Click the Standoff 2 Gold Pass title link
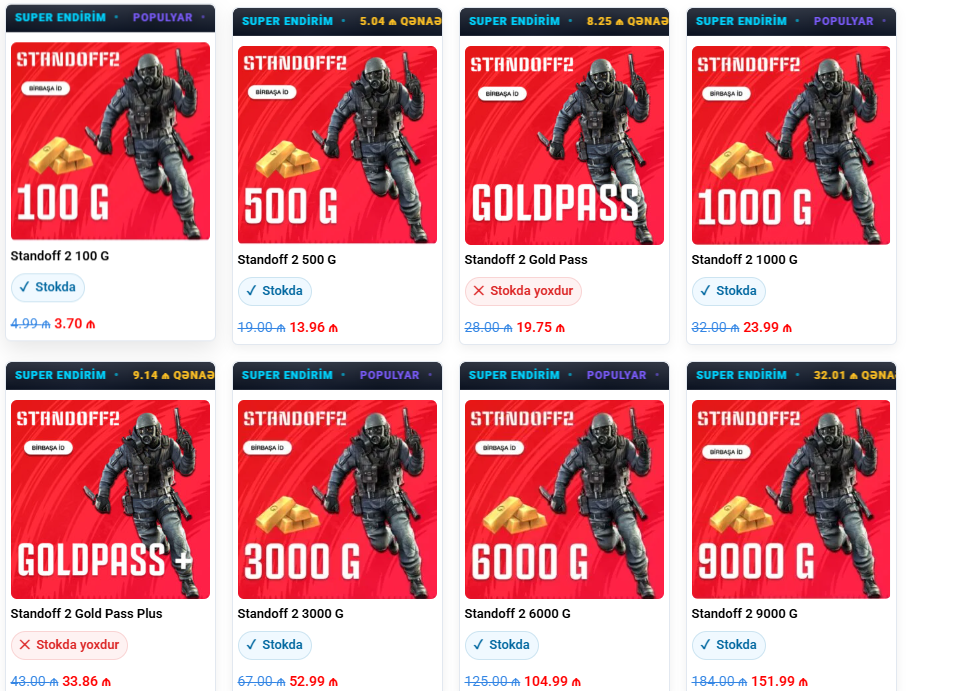This screenshot has width=977, height=691. 526,260
